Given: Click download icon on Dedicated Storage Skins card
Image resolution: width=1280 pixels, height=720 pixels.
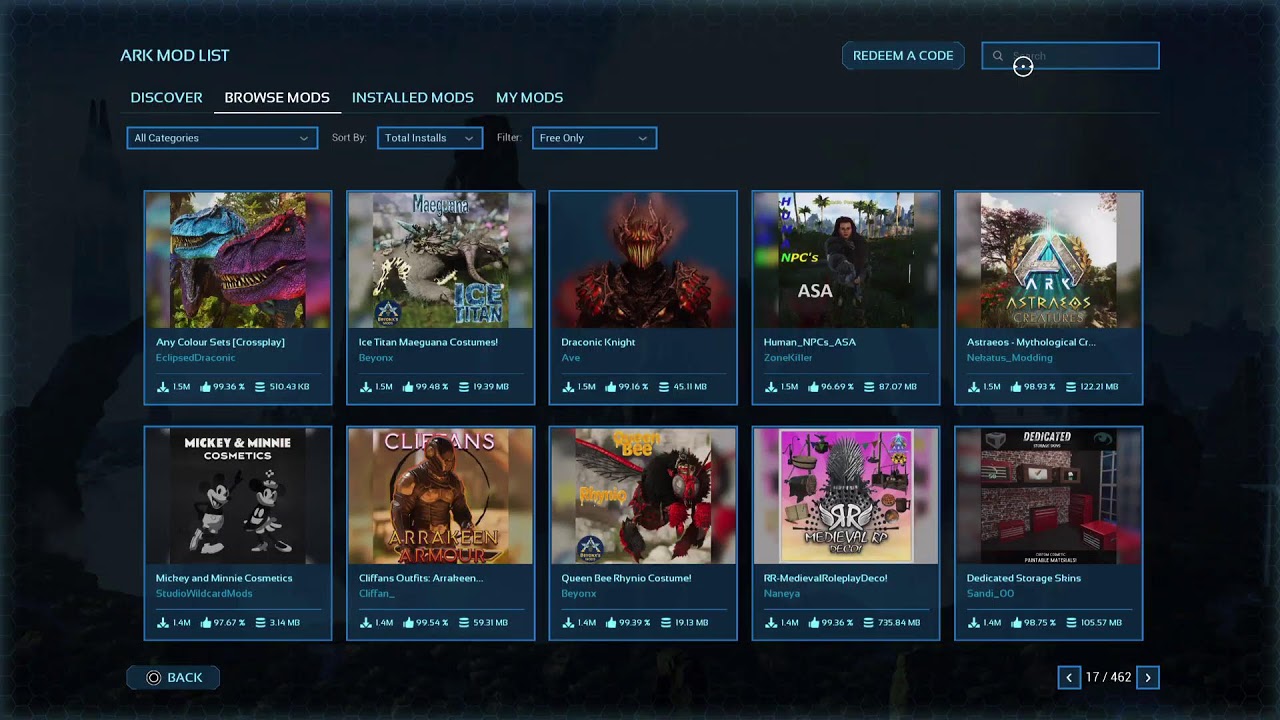Looking at the screenshot, I should click(973, 623).
